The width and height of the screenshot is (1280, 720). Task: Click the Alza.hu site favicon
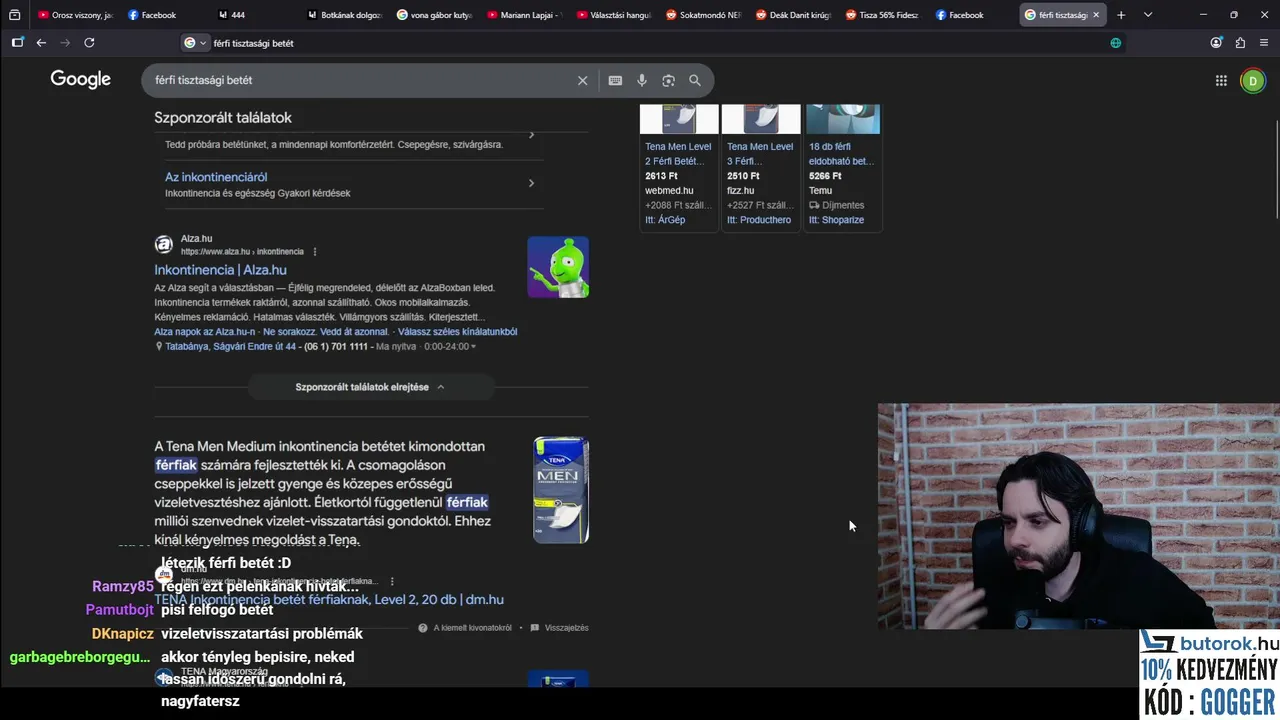pyautogui.click(x=163, y=244)
